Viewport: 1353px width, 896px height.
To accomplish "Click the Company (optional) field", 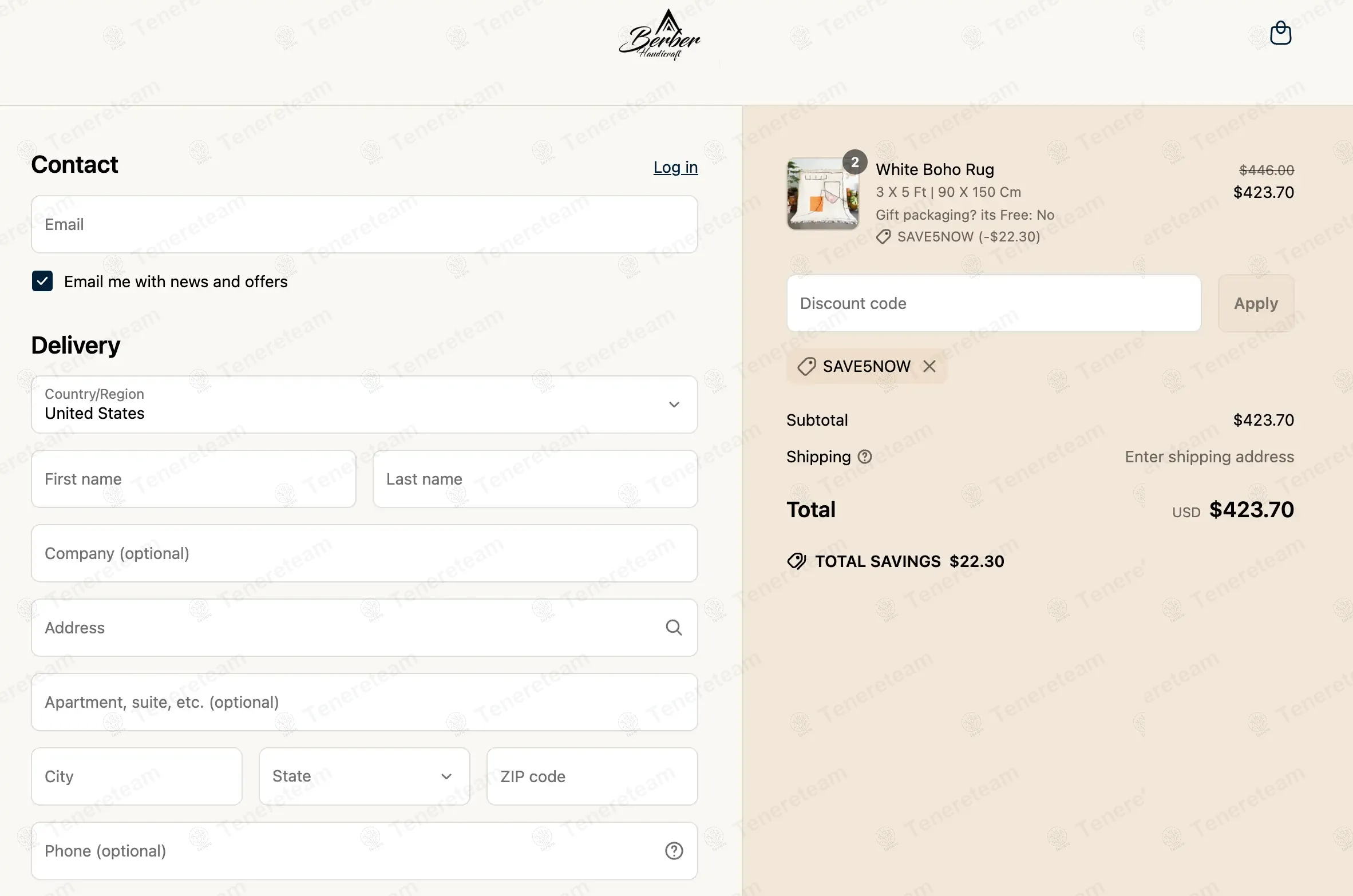I will tap(365, 553).
